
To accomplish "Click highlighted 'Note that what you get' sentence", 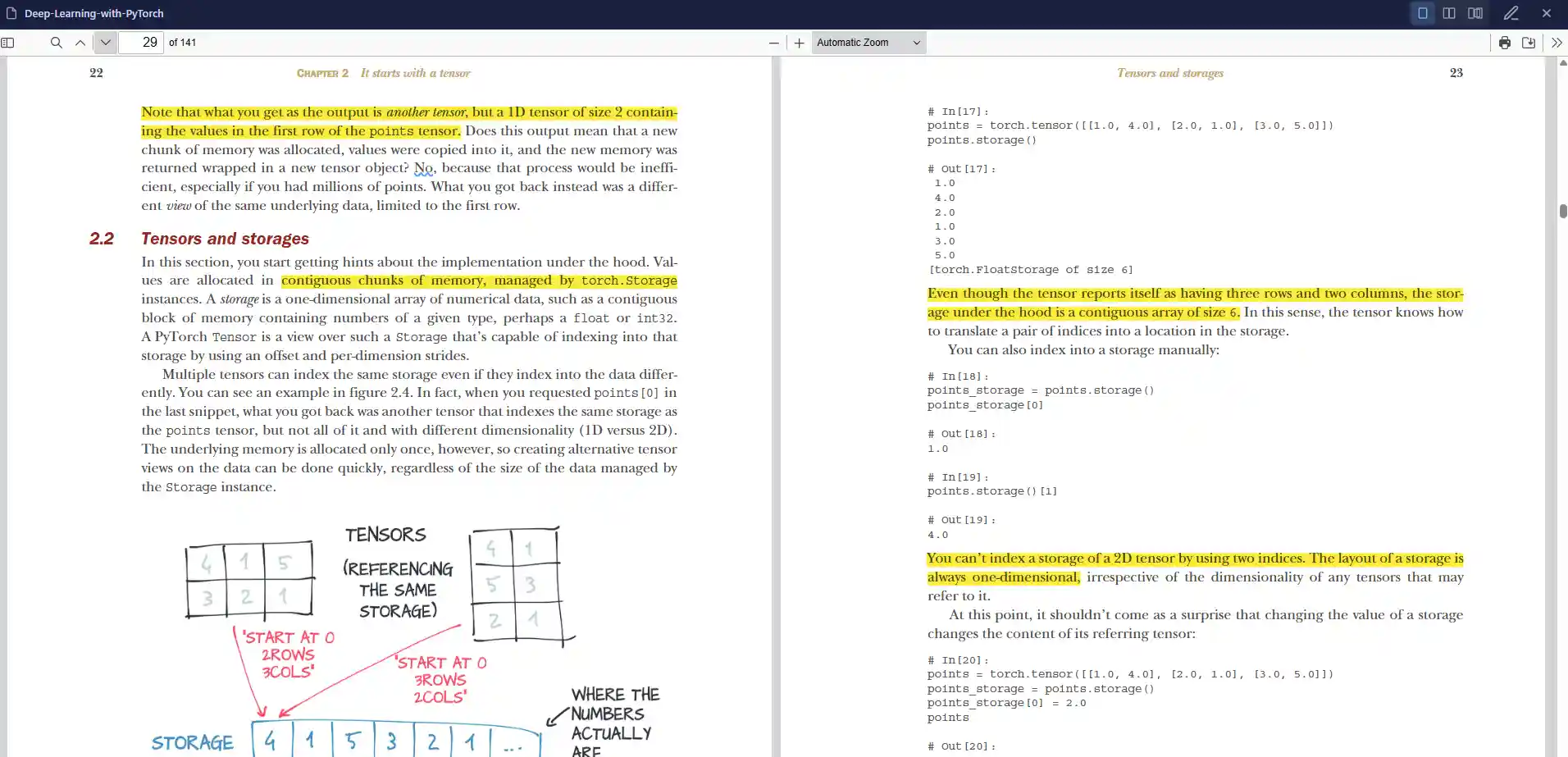I will pos(409,121).
